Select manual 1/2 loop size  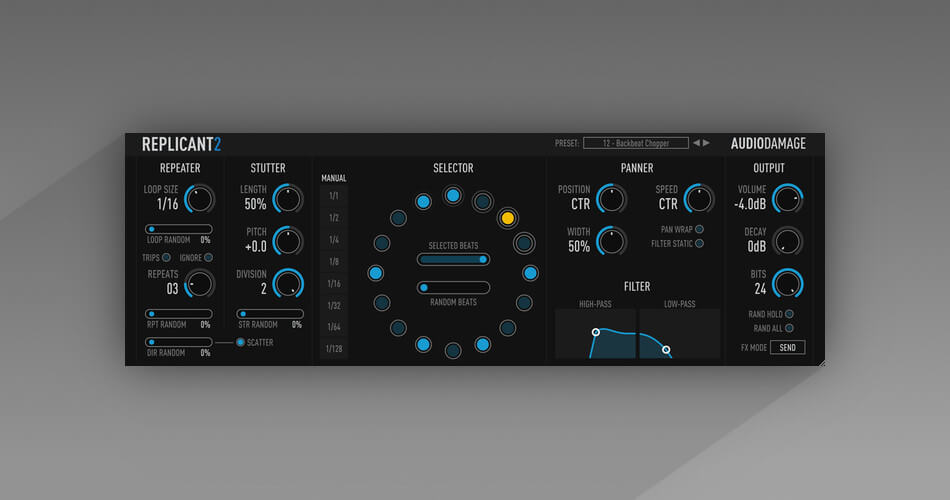(334, 218)
